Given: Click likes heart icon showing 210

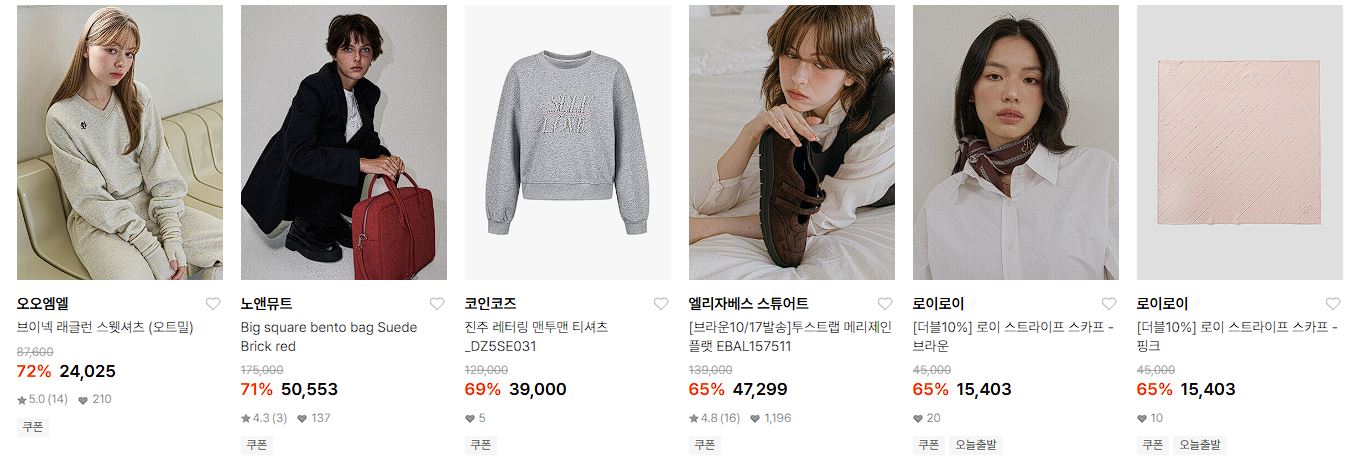Looking at the screenshot, I should coord(82,399).
